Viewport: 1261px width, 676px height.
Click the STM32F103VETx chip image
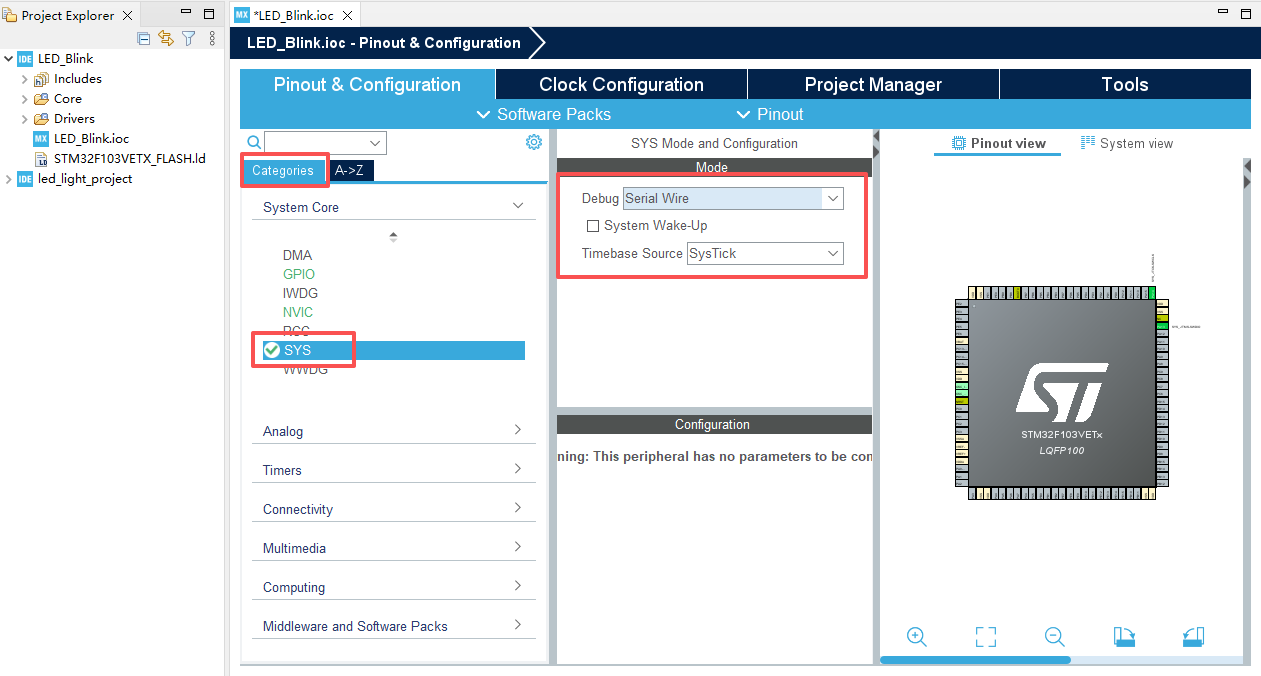coord(1061,394)
